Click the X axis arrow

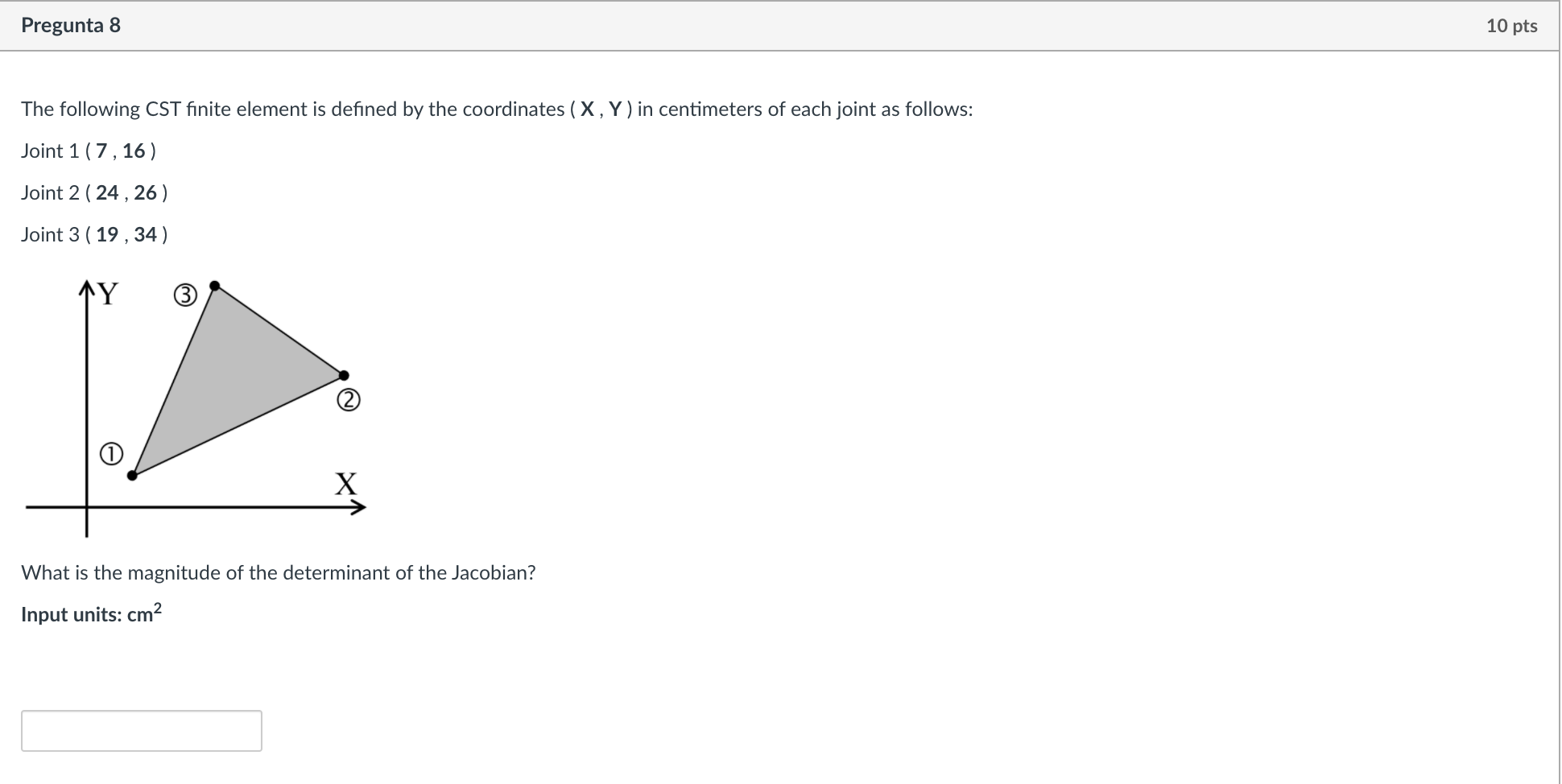pos(360,507)
